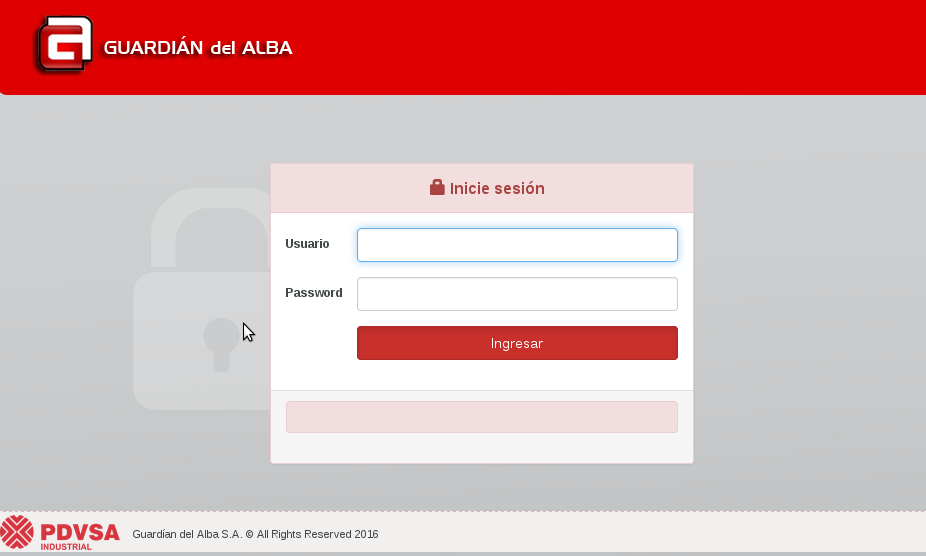Click the keyhole of the padlock graphic
Viewport: 926px width, 556px height.
221,345
